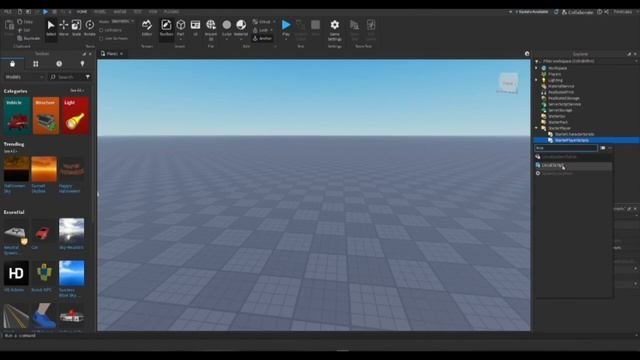Select the Happy Halloween trending thumbnail

click(x=72, y=169)
